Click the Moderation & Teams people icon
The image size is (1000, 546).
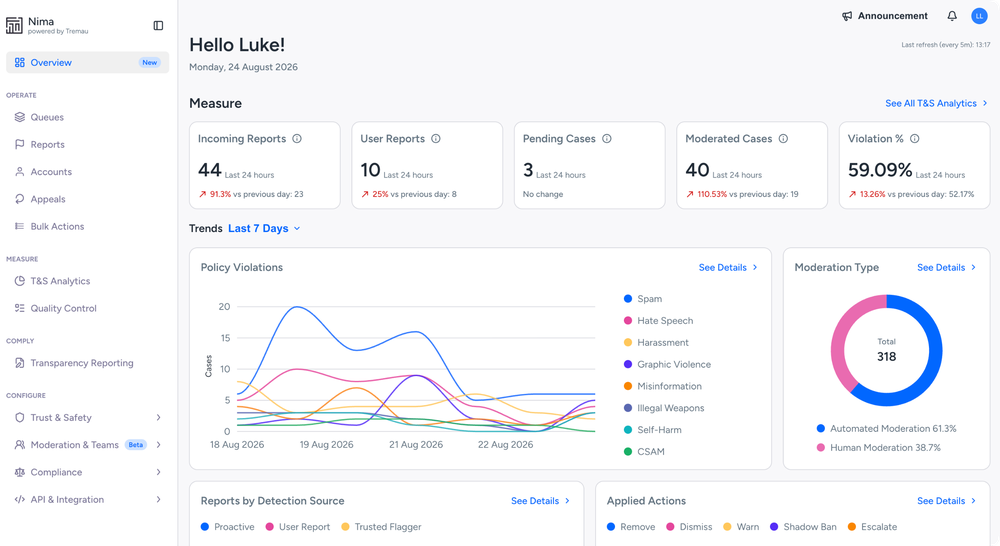[x=20, y=445]
